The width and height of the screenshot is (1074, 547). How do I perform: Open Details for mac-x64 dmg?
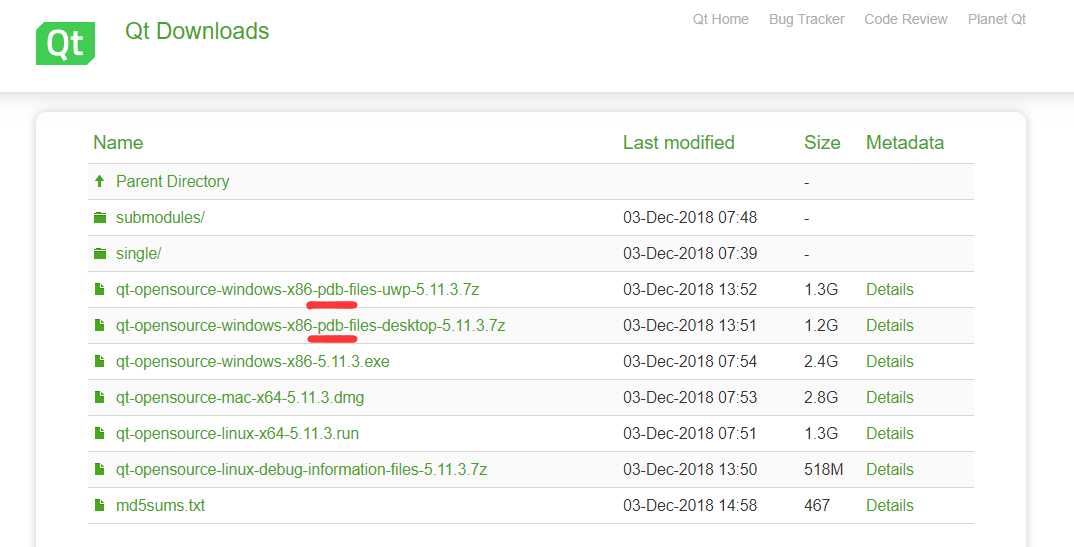[x=890, y=397]
